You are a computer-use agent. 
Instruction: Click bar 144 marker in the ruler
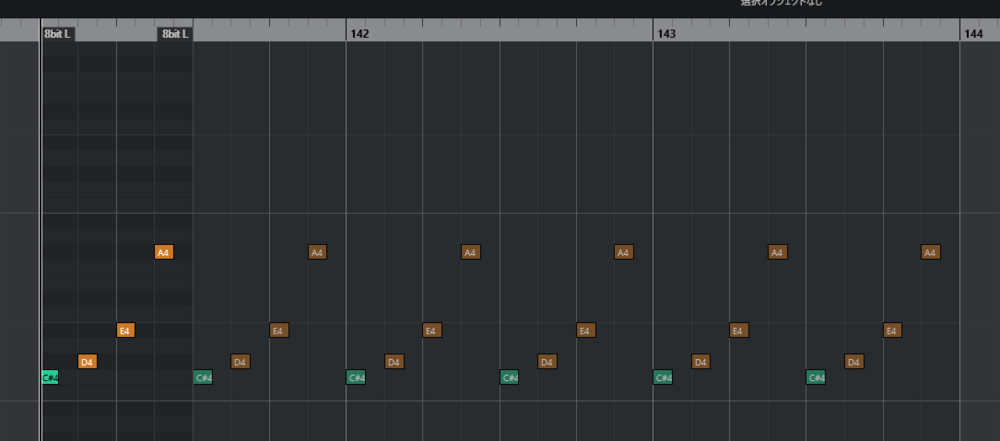(x=973, y=33)
